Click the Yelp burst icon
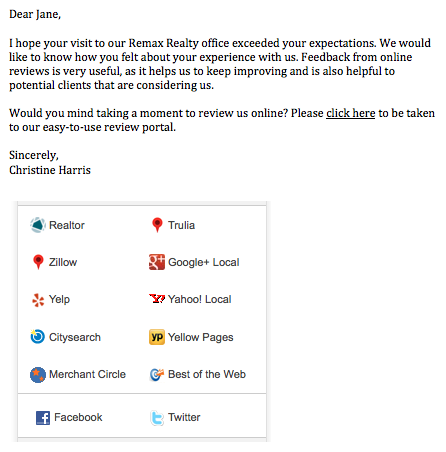 38,300
